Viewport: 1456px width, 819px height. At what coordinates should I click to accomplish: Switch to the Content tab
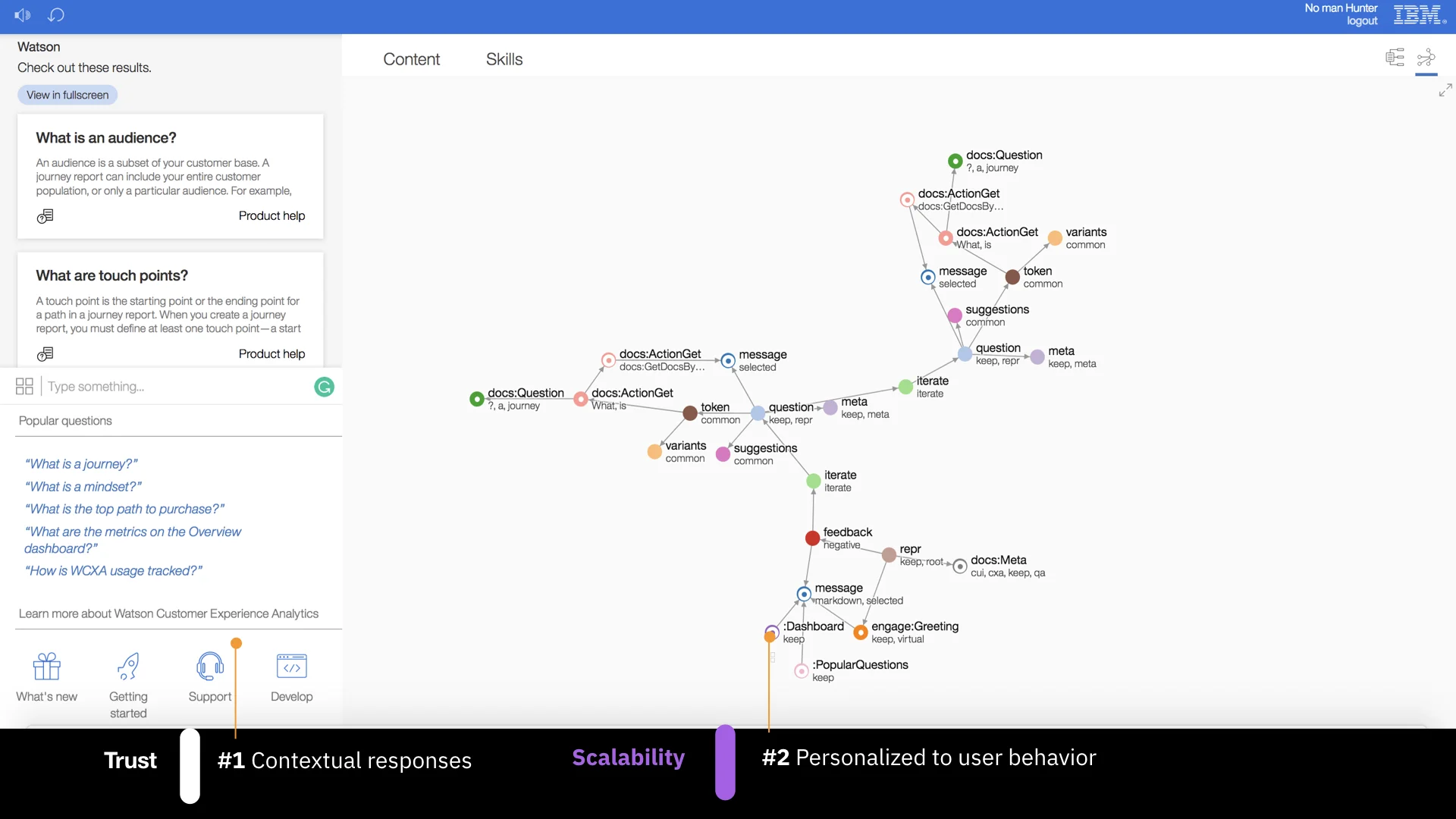(x=411, y=59)
